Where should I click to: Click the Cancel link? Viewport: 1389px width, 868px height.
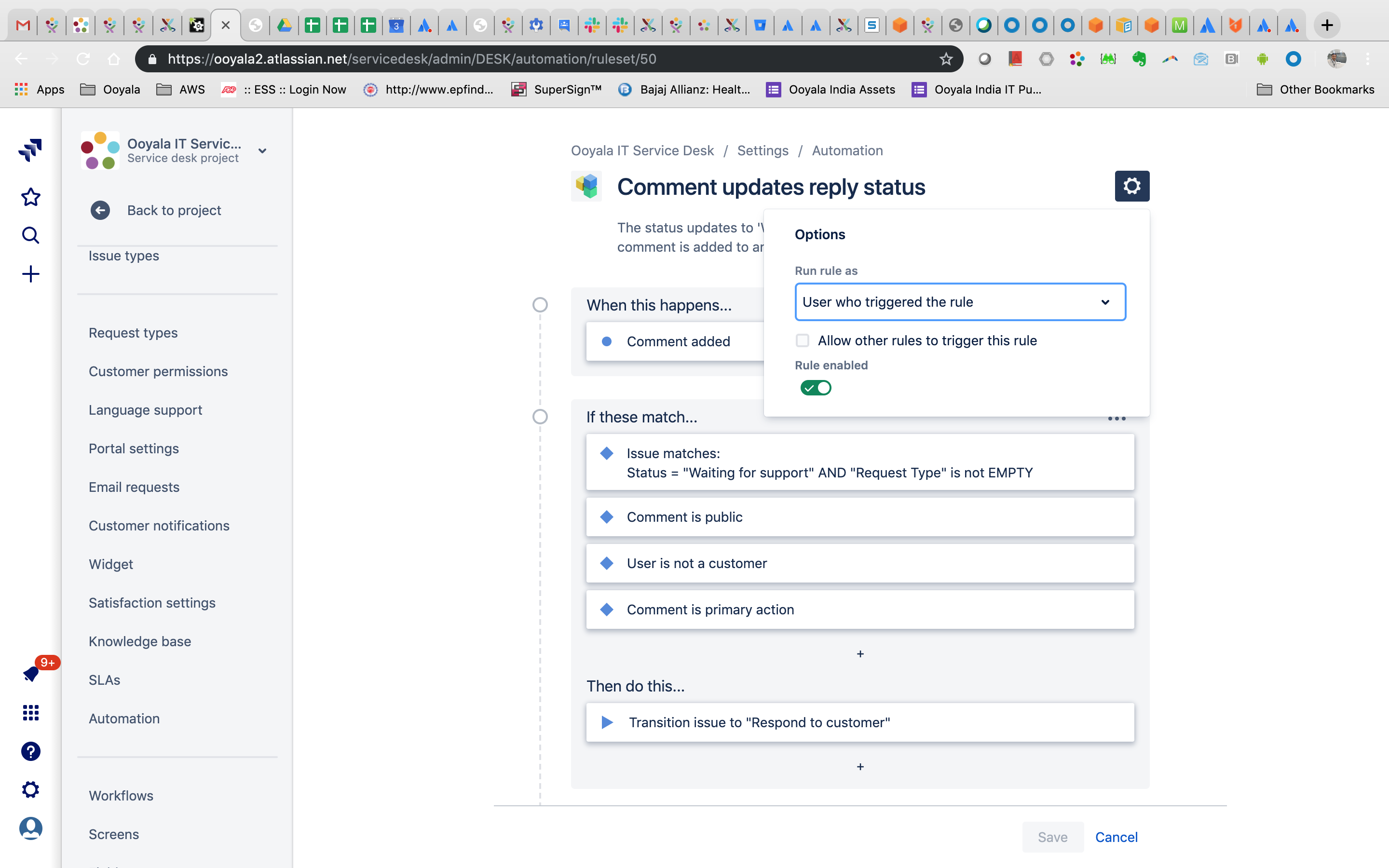(1116, 837)
